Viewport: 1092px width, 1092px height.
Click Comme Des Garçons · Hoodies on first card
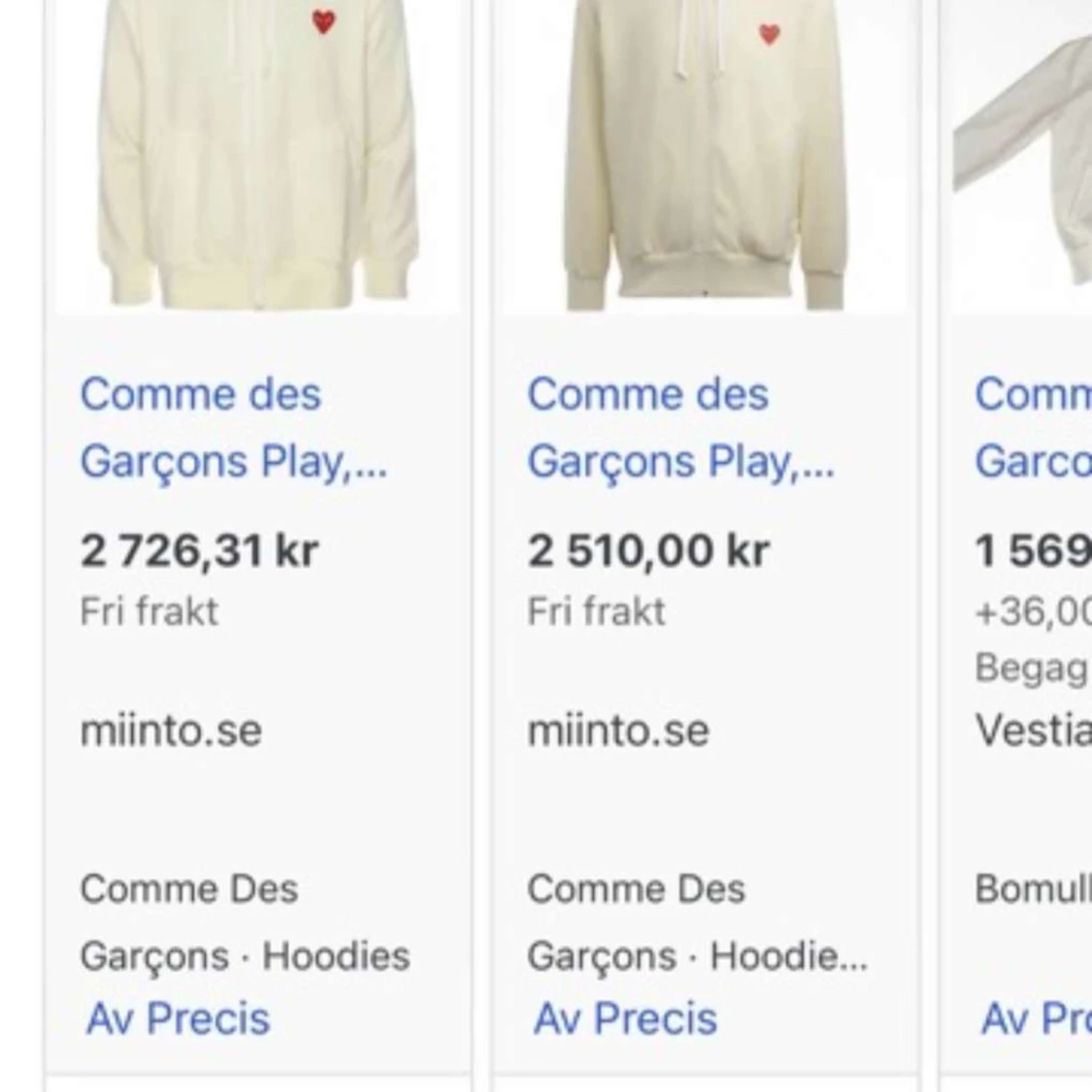click(x=245, y=922)
